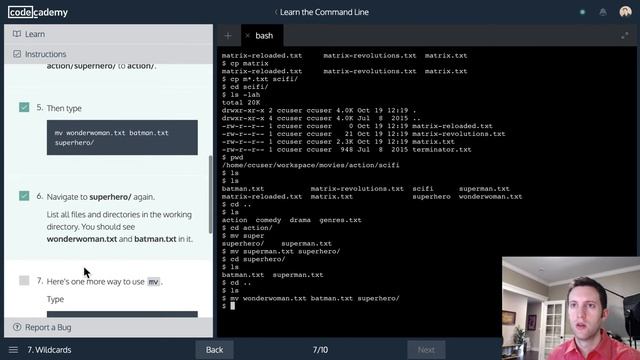Open the Instructions section header

pyautogui.click(x=108, y=54)
